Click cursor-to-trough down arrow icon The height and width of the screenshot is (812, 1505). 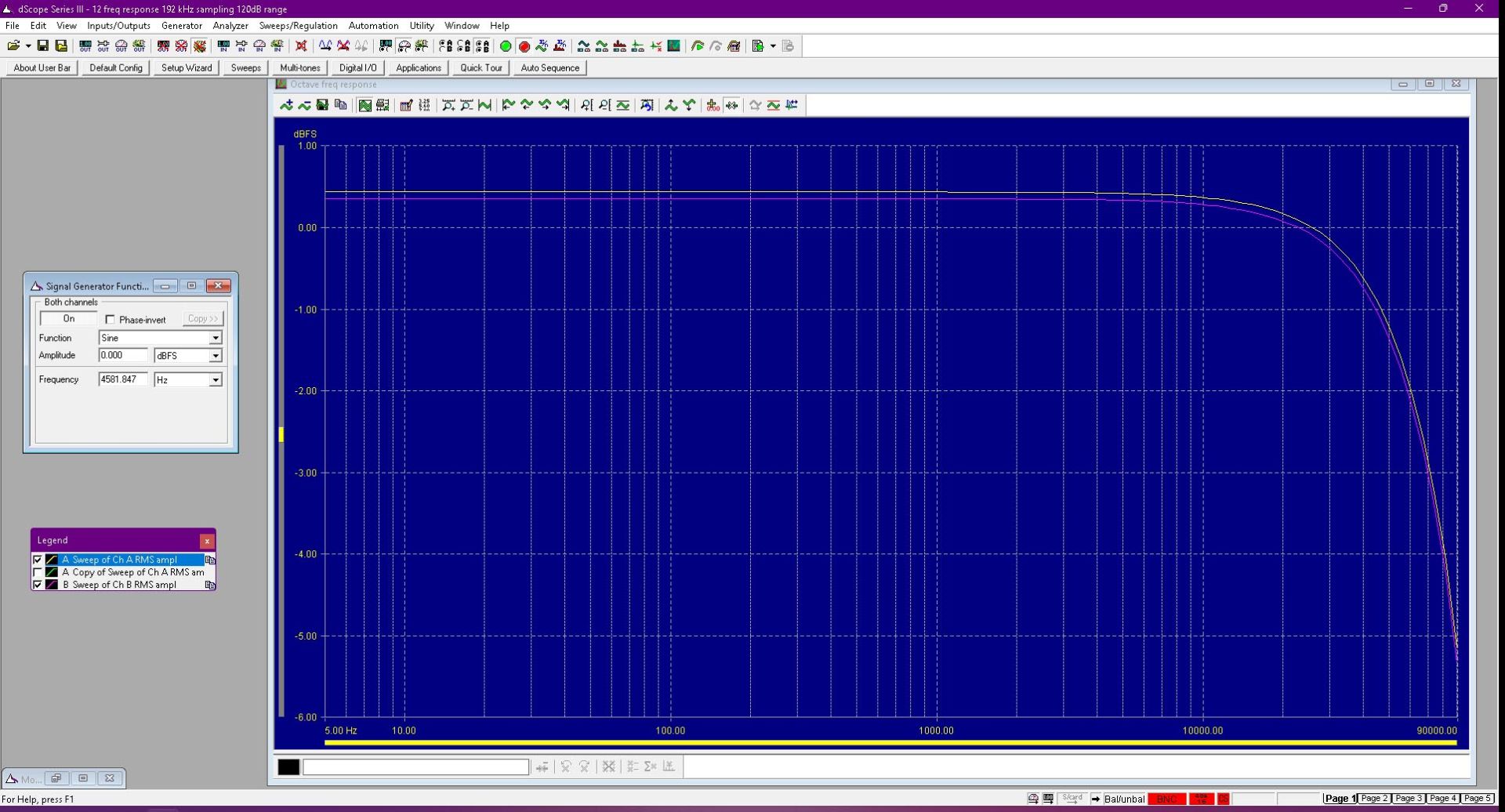(x=689, y=105)
